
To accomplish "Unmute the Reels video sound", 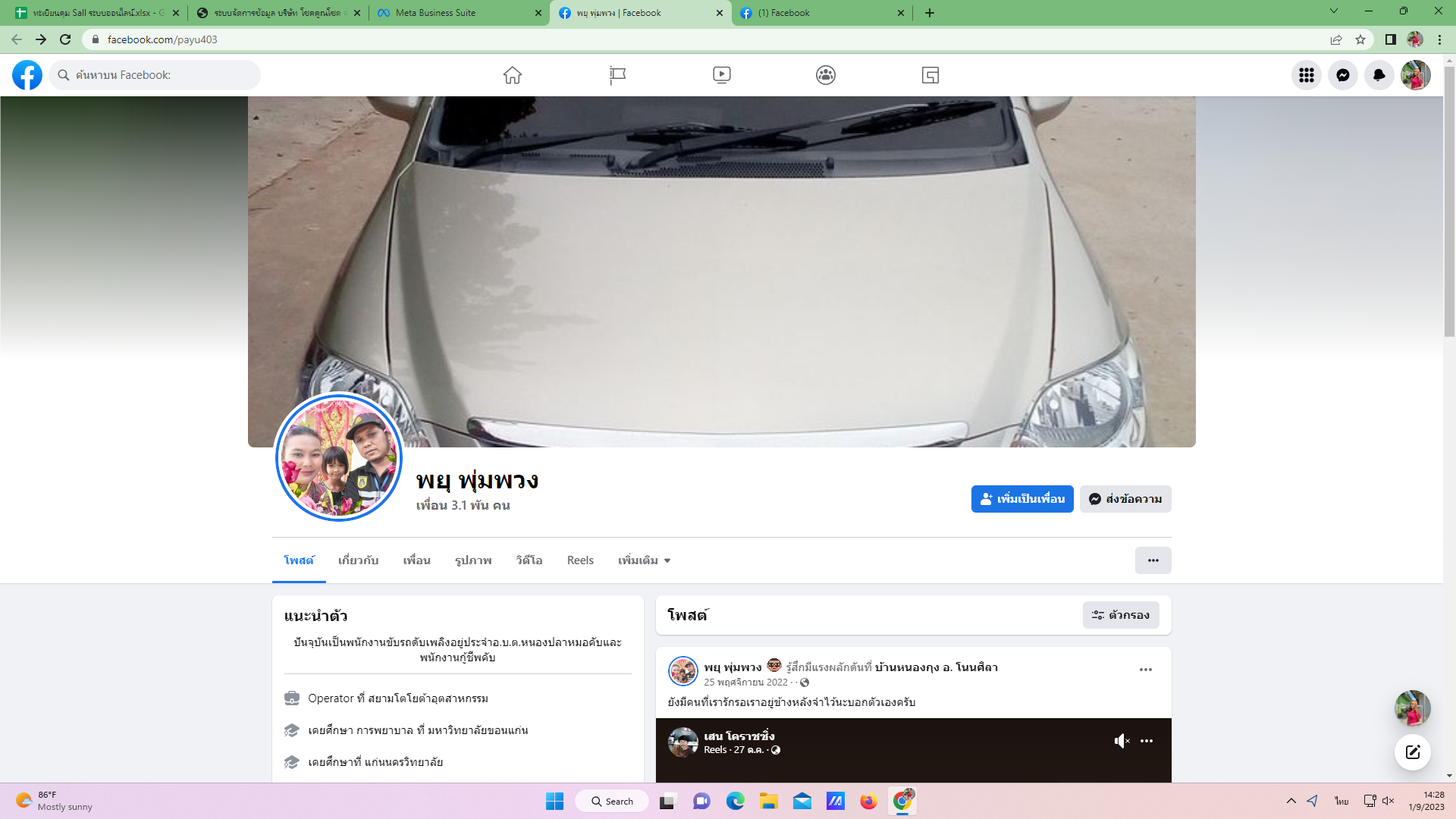I will (x=1122, y=741).
